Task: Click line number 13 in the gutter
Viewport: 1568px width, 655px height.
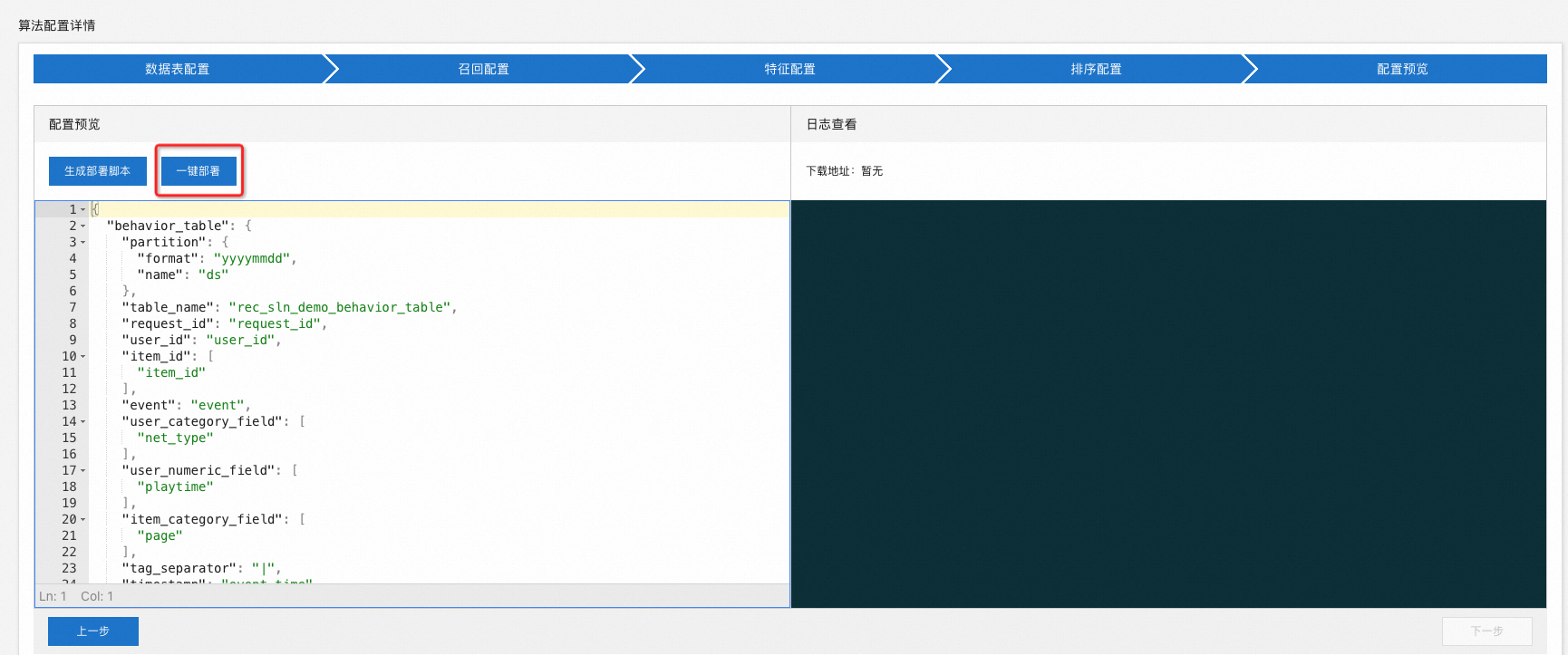Action: click(69, 405)
